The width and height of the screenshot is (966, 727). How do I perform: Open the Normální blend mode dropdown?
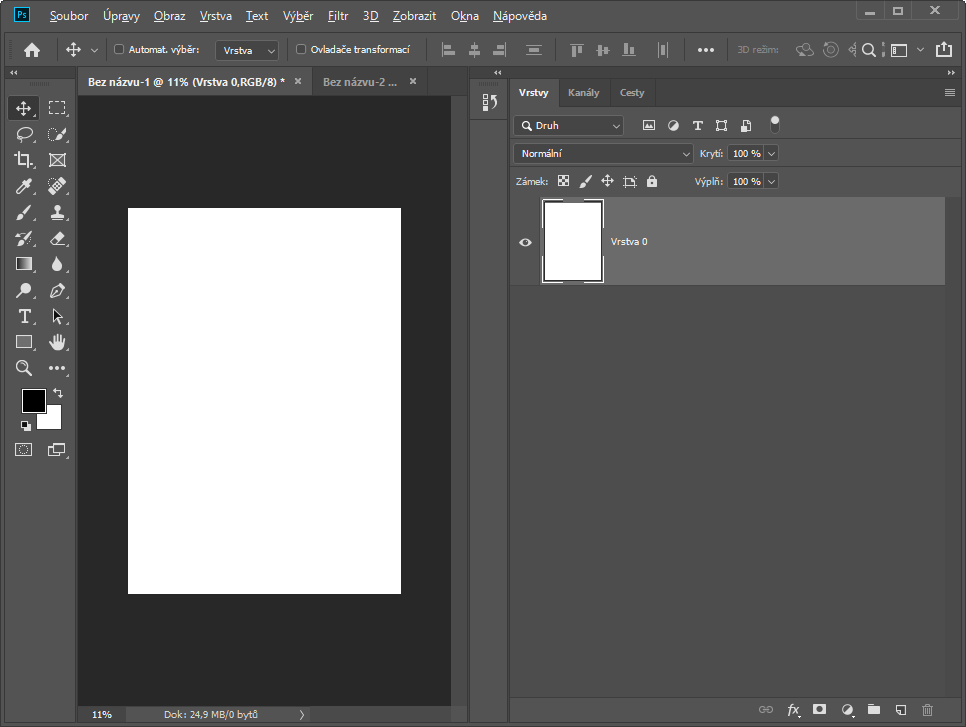[x=603, y=154]
